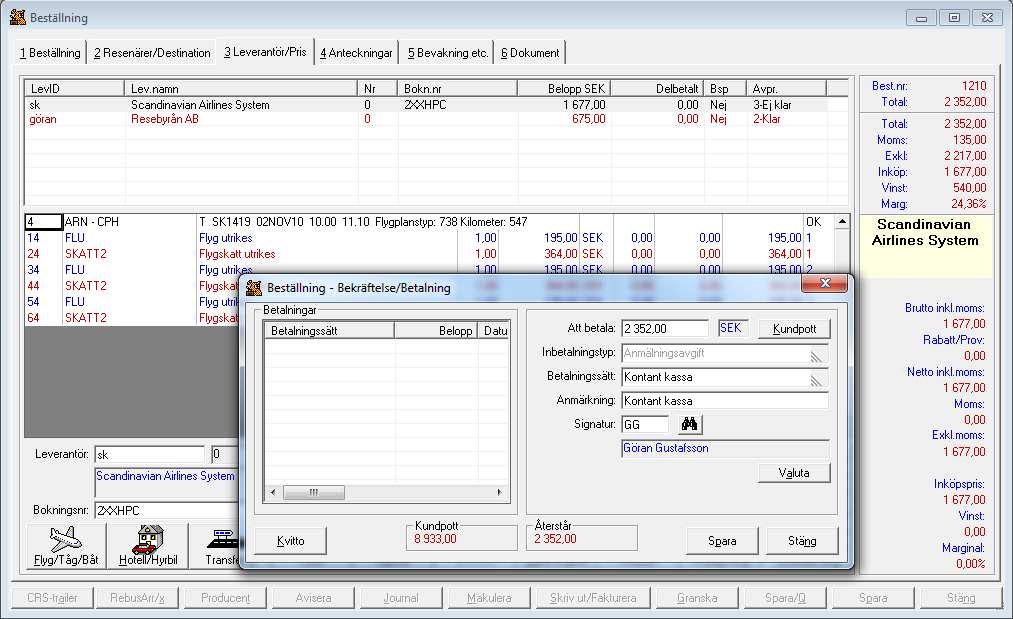The image size is (1013, 619).
Task: Click the Avisera button
Action: (x=313, y=598)
